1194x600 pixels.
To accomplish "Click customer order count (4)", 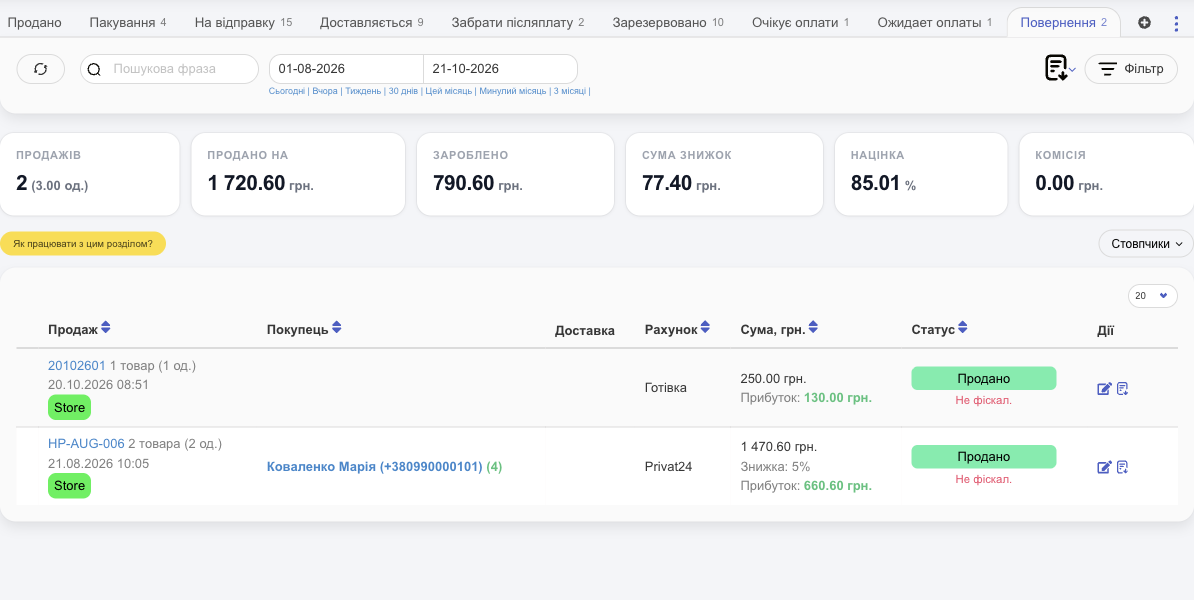I will pos(494,467).
